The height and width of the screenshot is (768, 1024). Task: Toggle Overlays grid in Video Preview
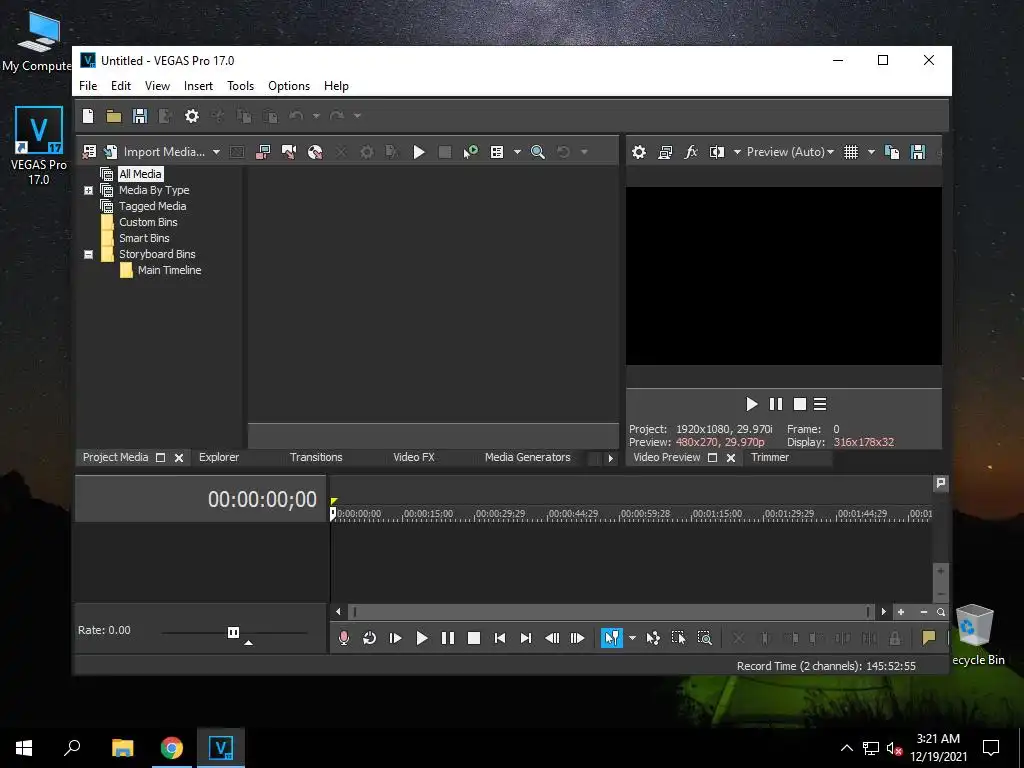click(x=851, y=152)
